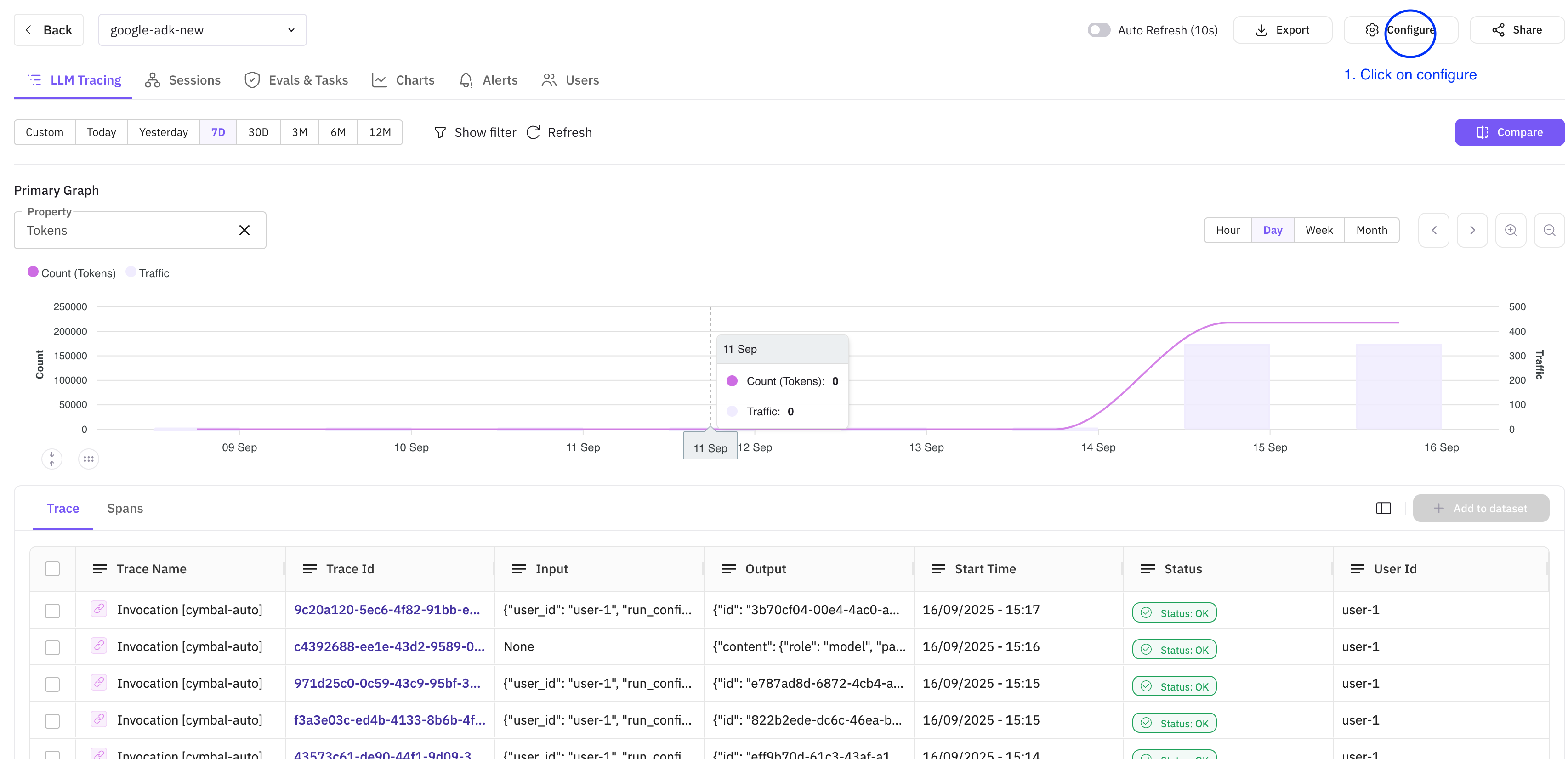Open trace link 9c20a120-5ec6-4f82-91bb

[x=386, y=610]
